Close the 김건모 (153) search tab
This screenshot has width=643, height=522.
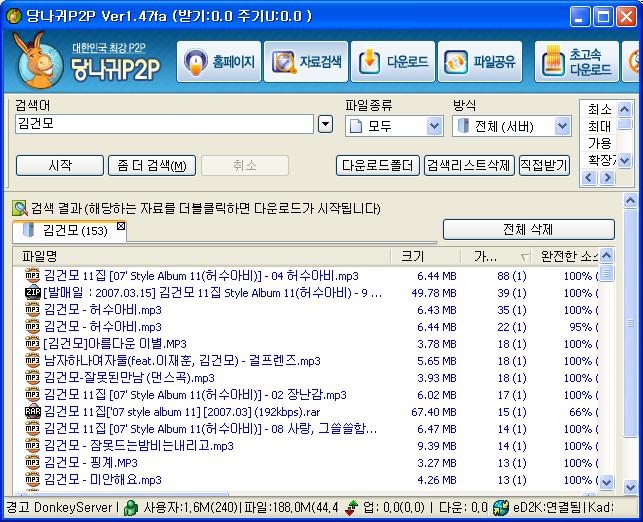pos(121,226)
